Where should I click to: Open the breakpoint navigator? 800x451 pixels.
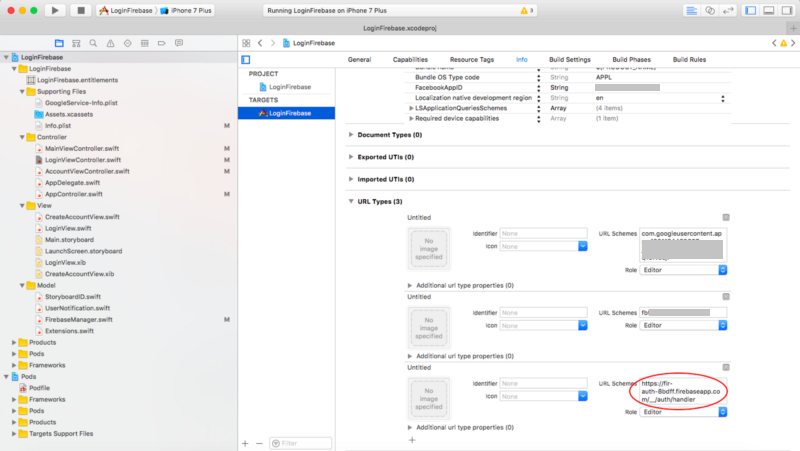coord(162,43)
